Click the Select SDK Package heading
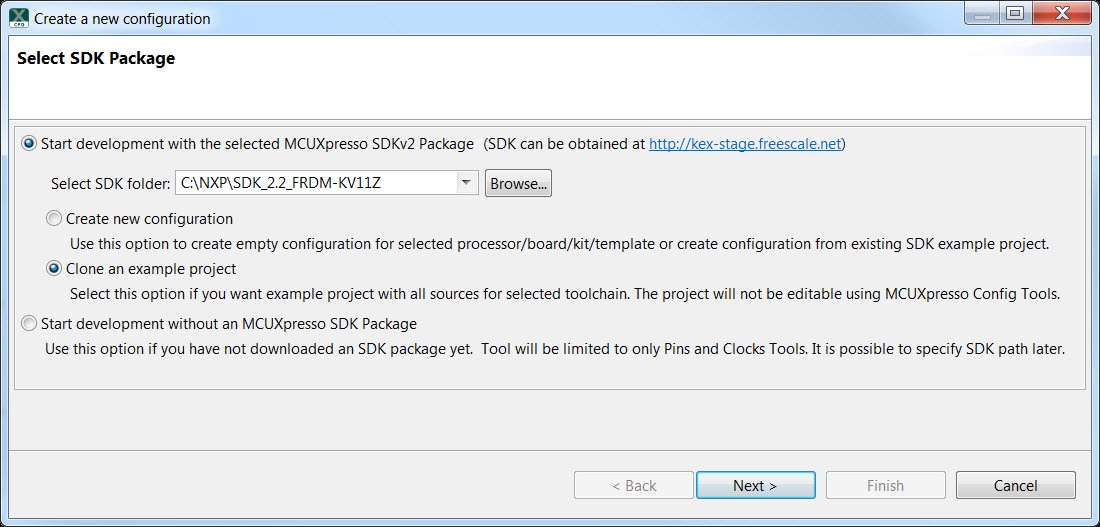This screenshot has width=1100, height=527. click(96, 59)
